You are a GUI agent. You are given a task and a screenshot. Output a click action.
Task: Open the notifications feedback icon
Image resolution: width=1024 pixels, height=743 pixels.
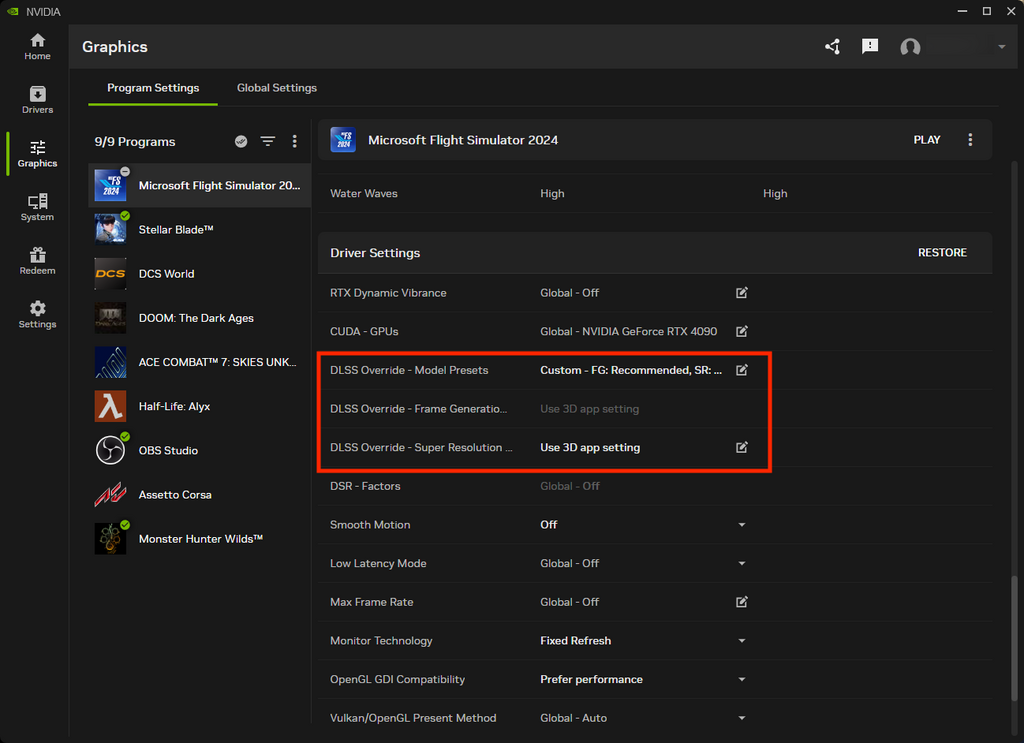coord(870,47)
